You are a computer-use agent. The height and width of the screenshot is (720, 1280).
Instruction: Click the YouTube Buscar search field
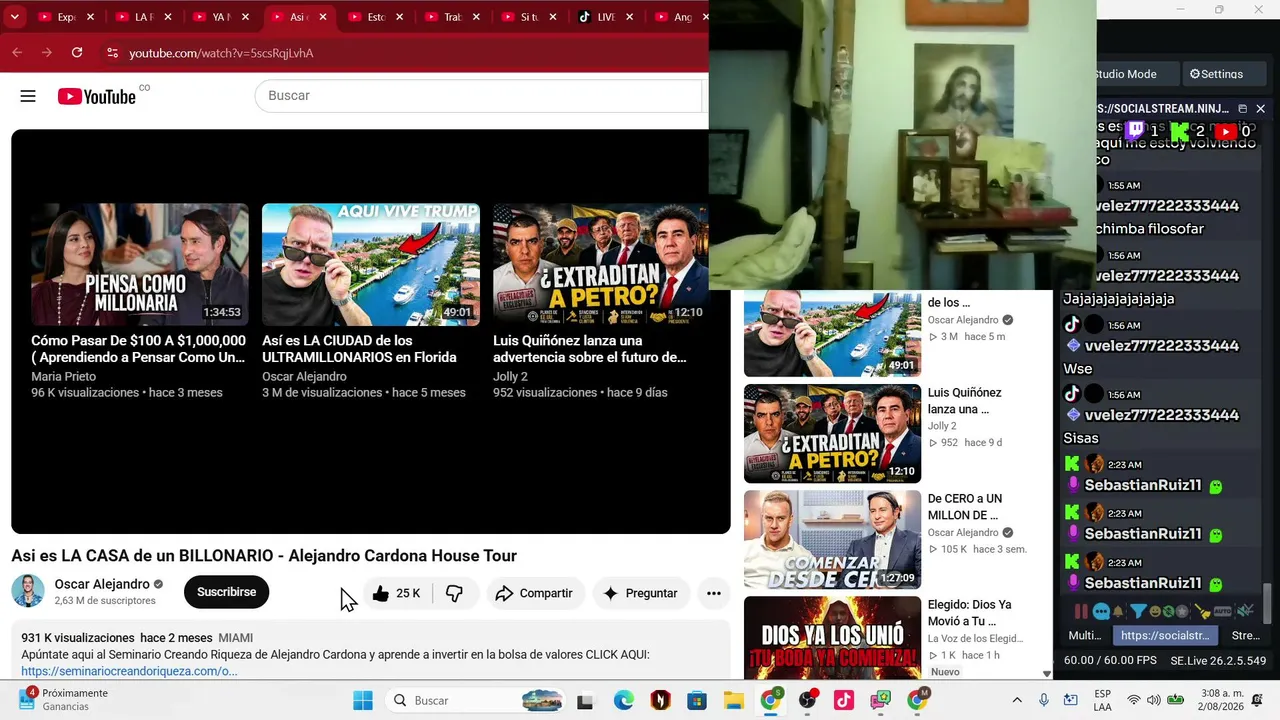tap(479, 96)
